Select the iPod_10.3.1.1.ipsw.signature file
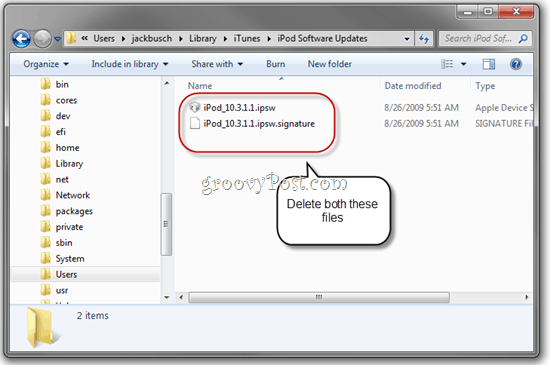Image resolution: width=550 pixels, height=365 pixels. [x=259, y=124]
